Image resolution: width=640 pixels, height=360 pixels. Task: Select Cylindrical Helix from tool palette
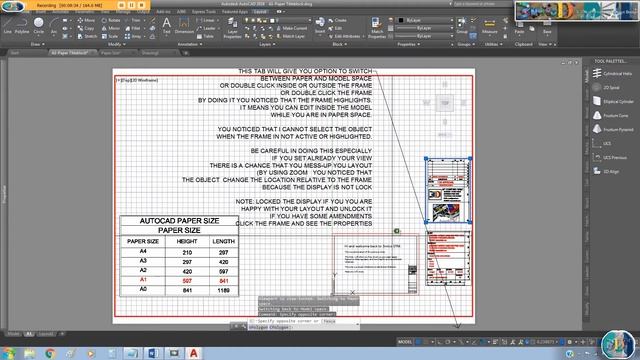tap(613, 73)
